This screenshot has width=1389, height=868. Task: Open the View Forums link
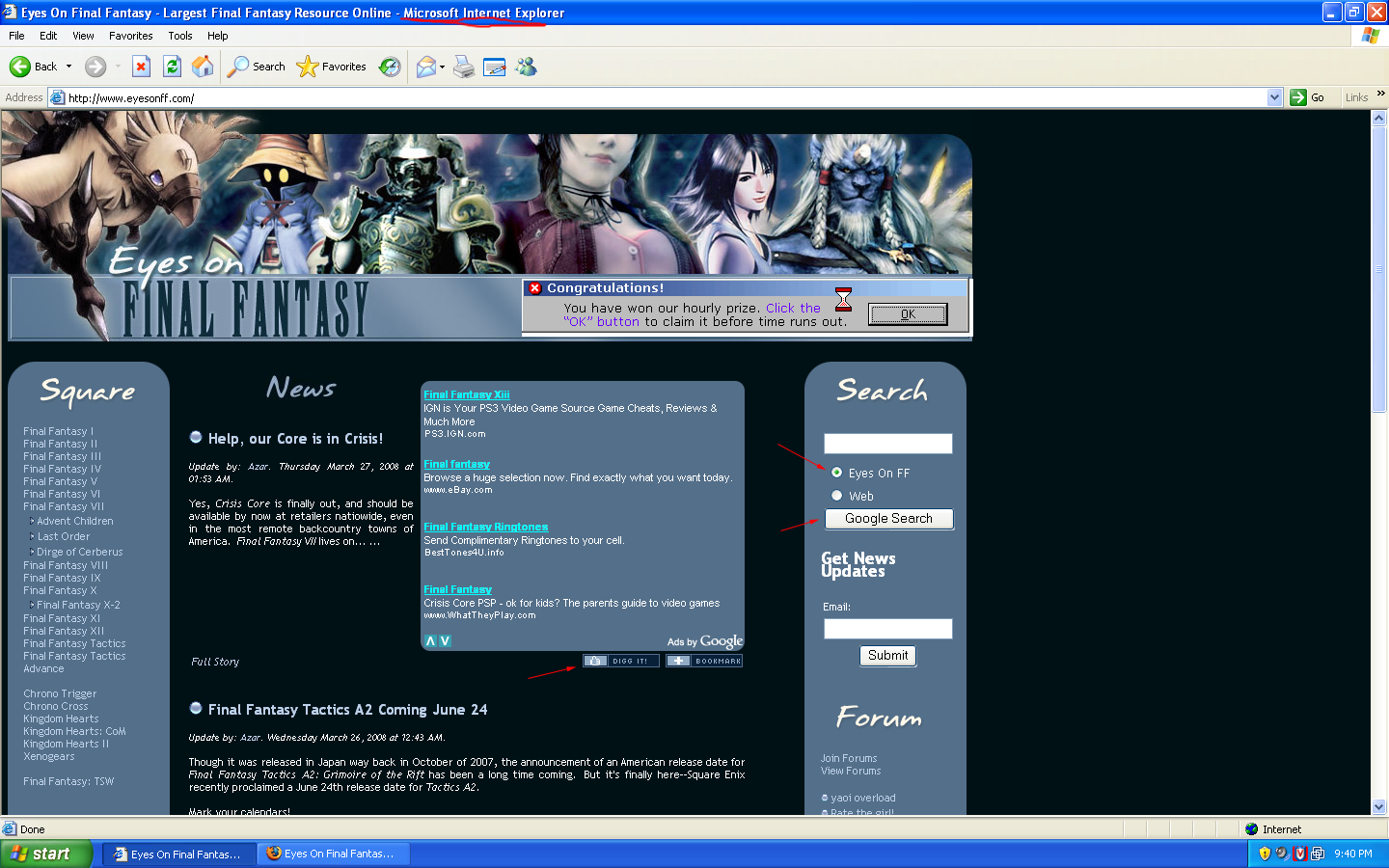point(851,771)
